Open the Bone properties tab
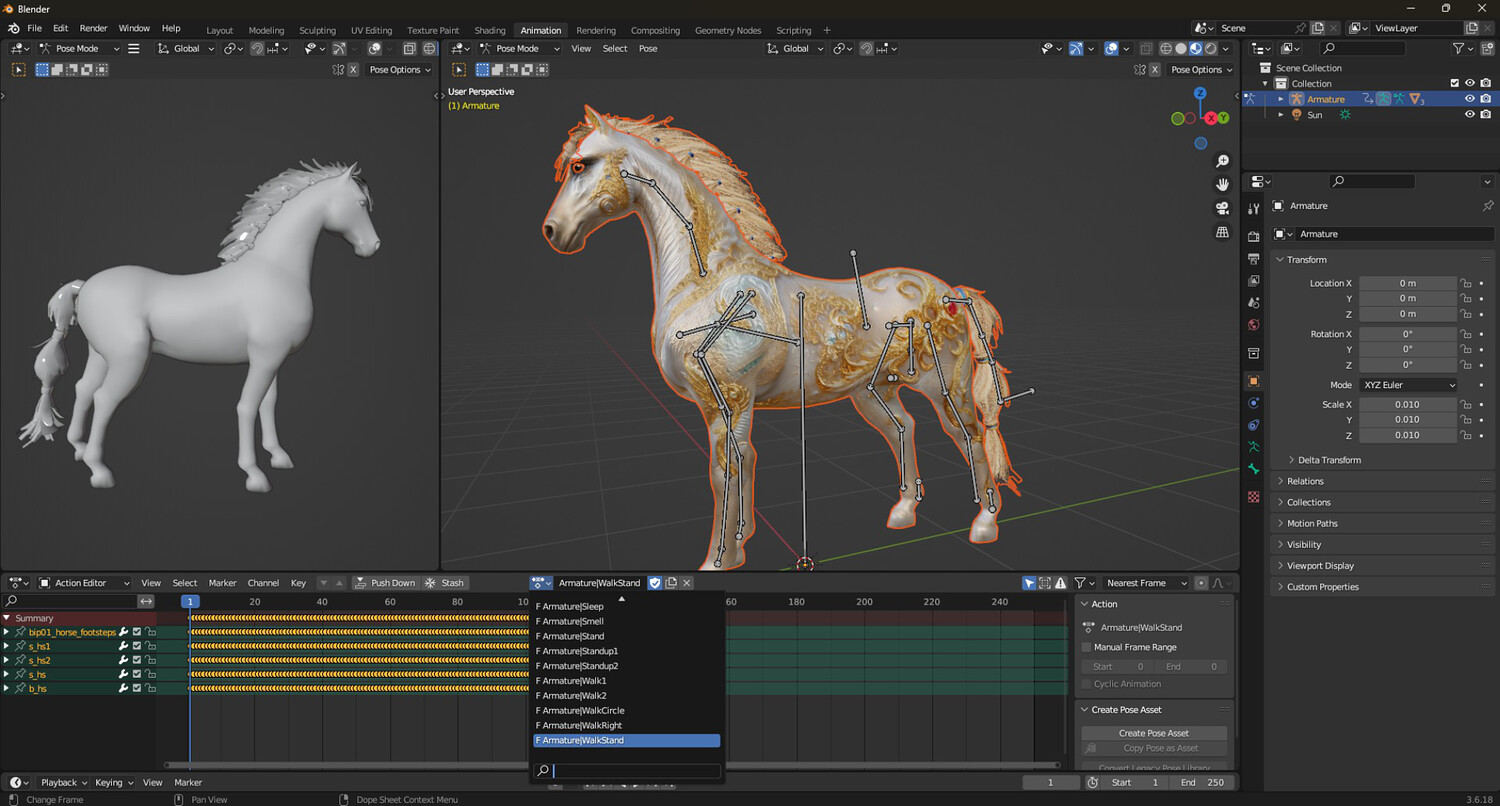 point(1254,469)
